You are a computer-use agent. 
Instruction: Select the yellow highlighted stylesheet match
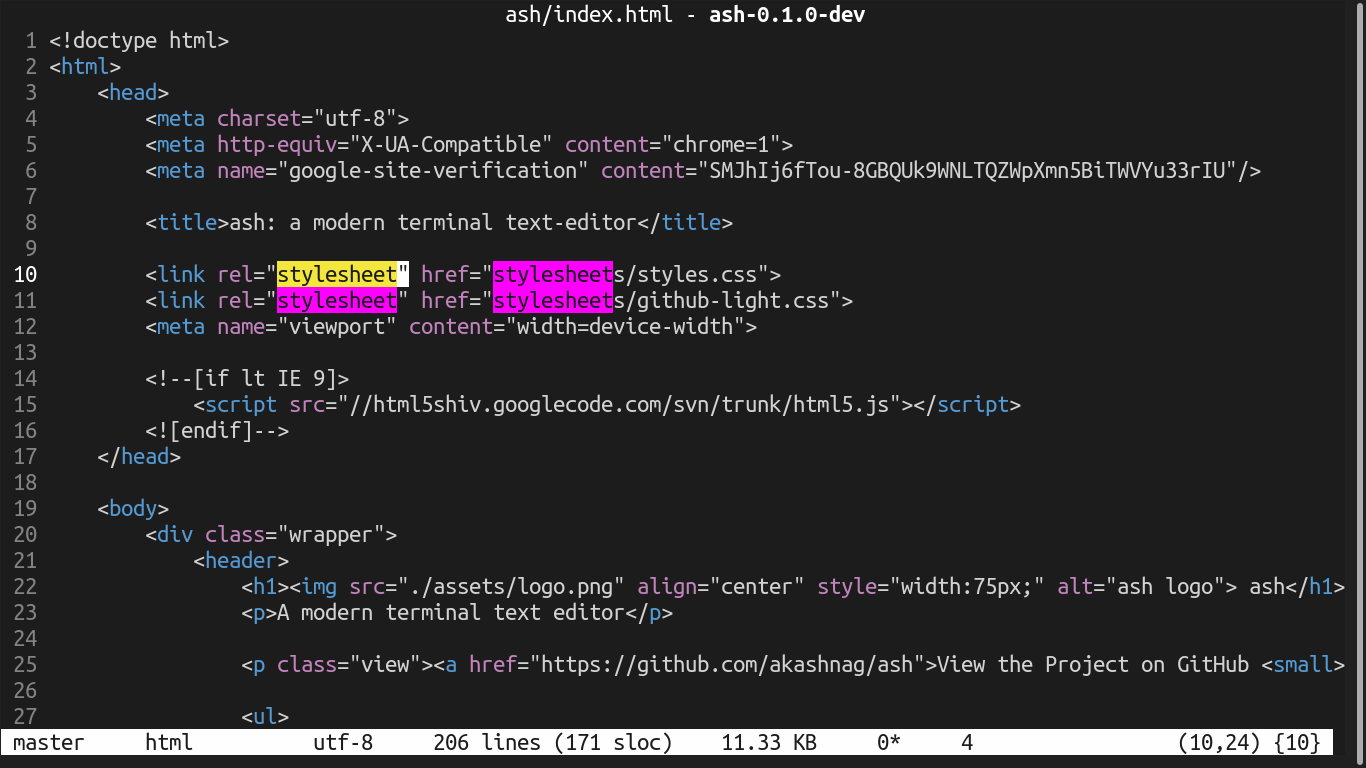[x=338, y=274]
